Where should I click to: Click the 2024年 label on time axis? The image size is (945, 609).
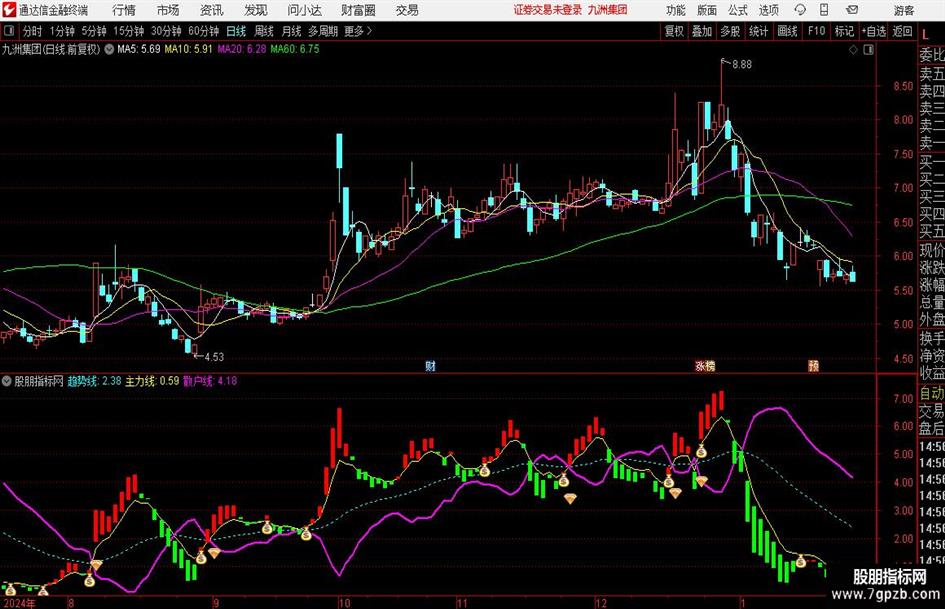19,603
